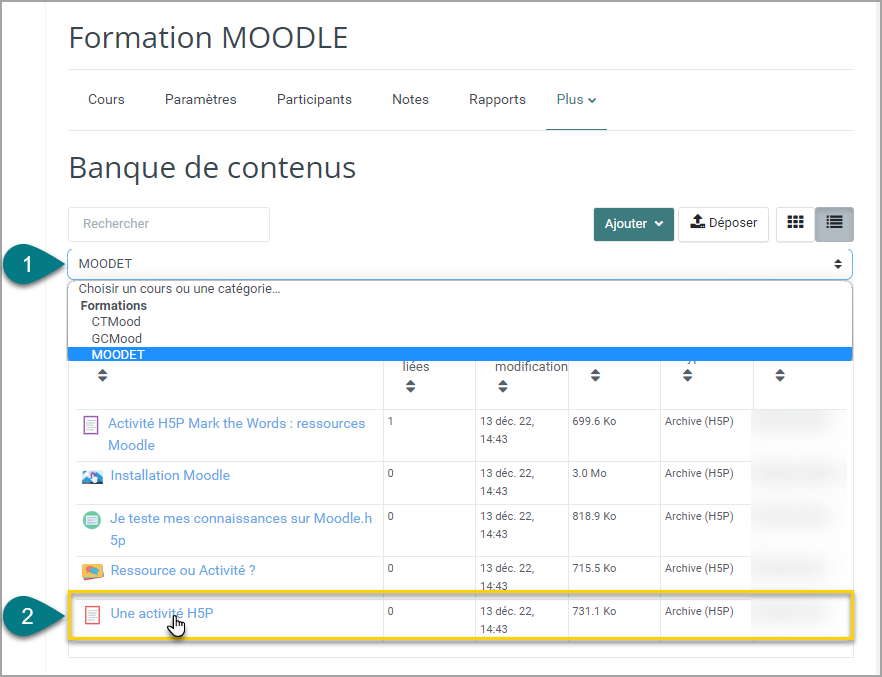Click the date cell of the 699.6 Ko row
882x677 pixels.
[507, 430]
